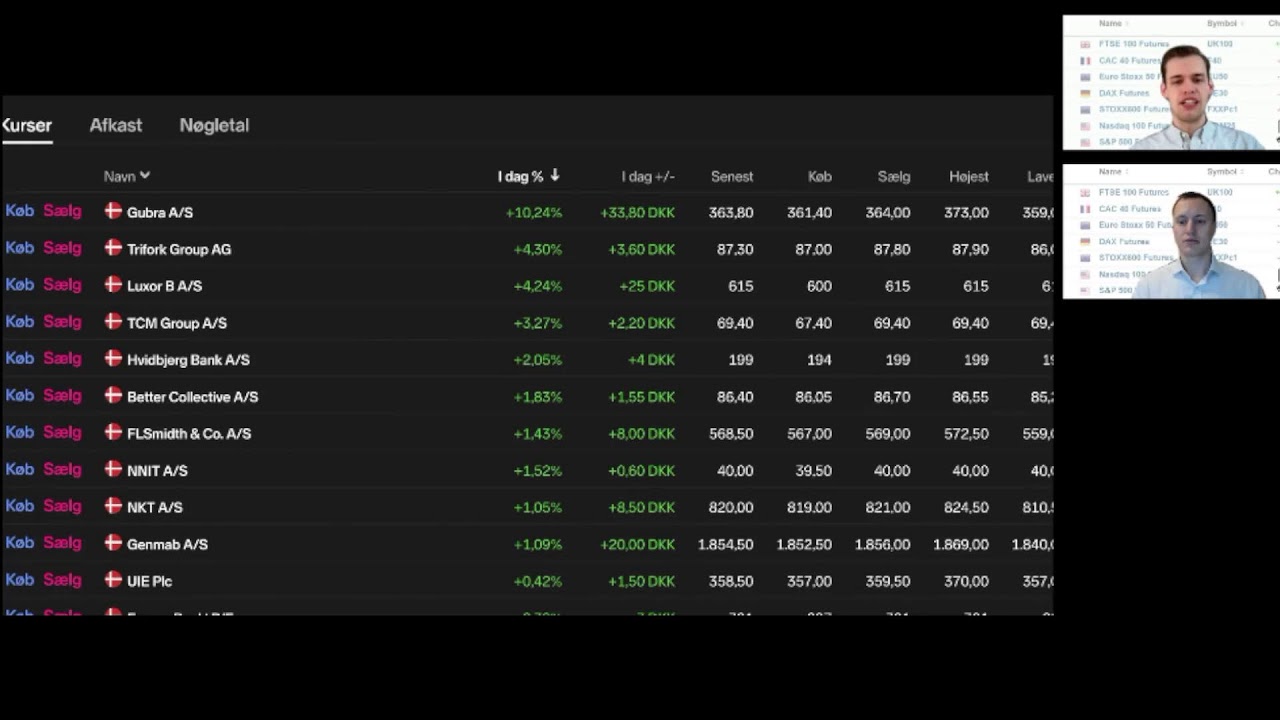1280x720 pixels.
Task: Click Sælg for Luxor B A/S
Action: click(x=62, y=285)
